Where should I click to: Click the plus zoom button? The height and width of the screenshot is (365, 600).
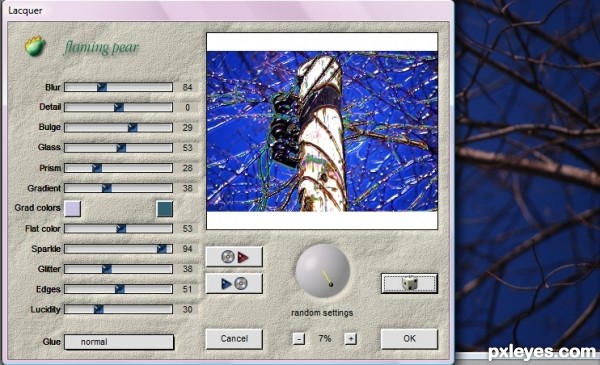(351, 339)
